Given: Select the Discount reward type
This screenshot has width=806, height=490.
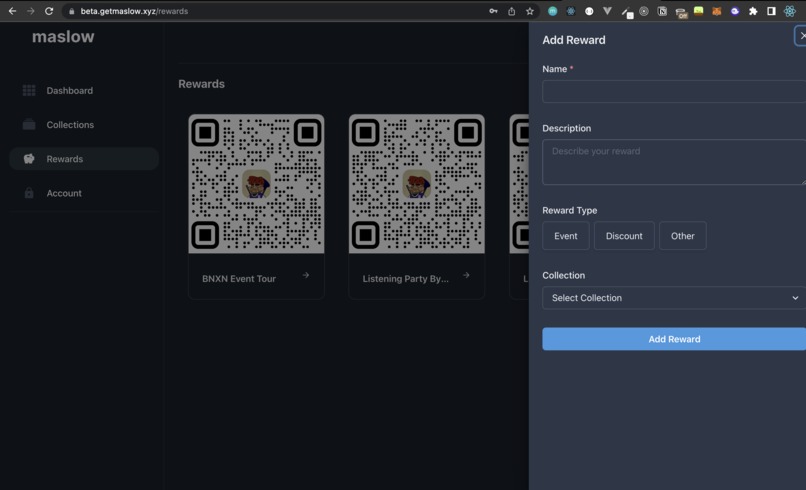Looking at the screenshot, I should click(624, 235).
